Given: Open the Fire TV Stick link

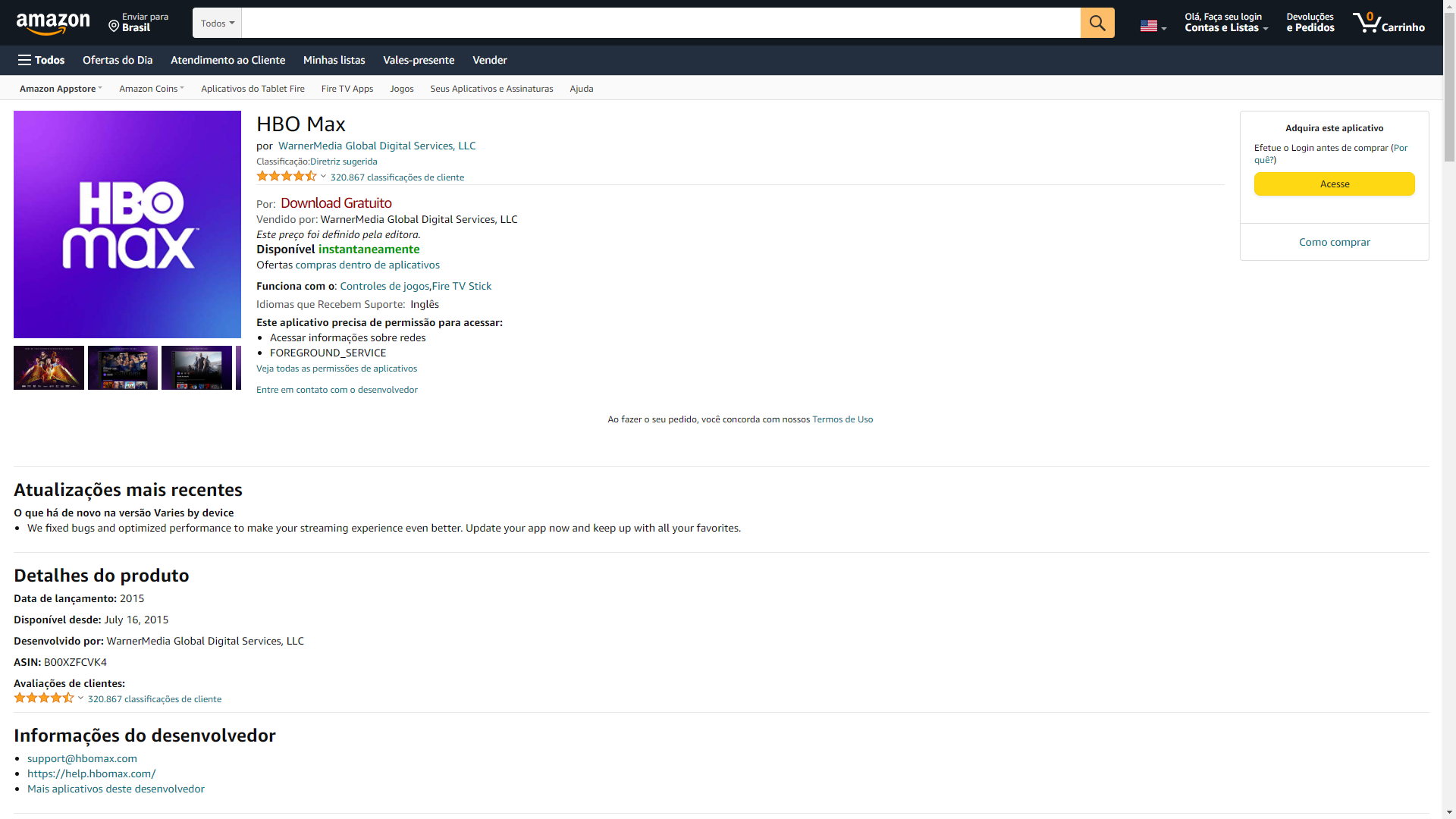Looking at the screenshot, I should point(462,286).
